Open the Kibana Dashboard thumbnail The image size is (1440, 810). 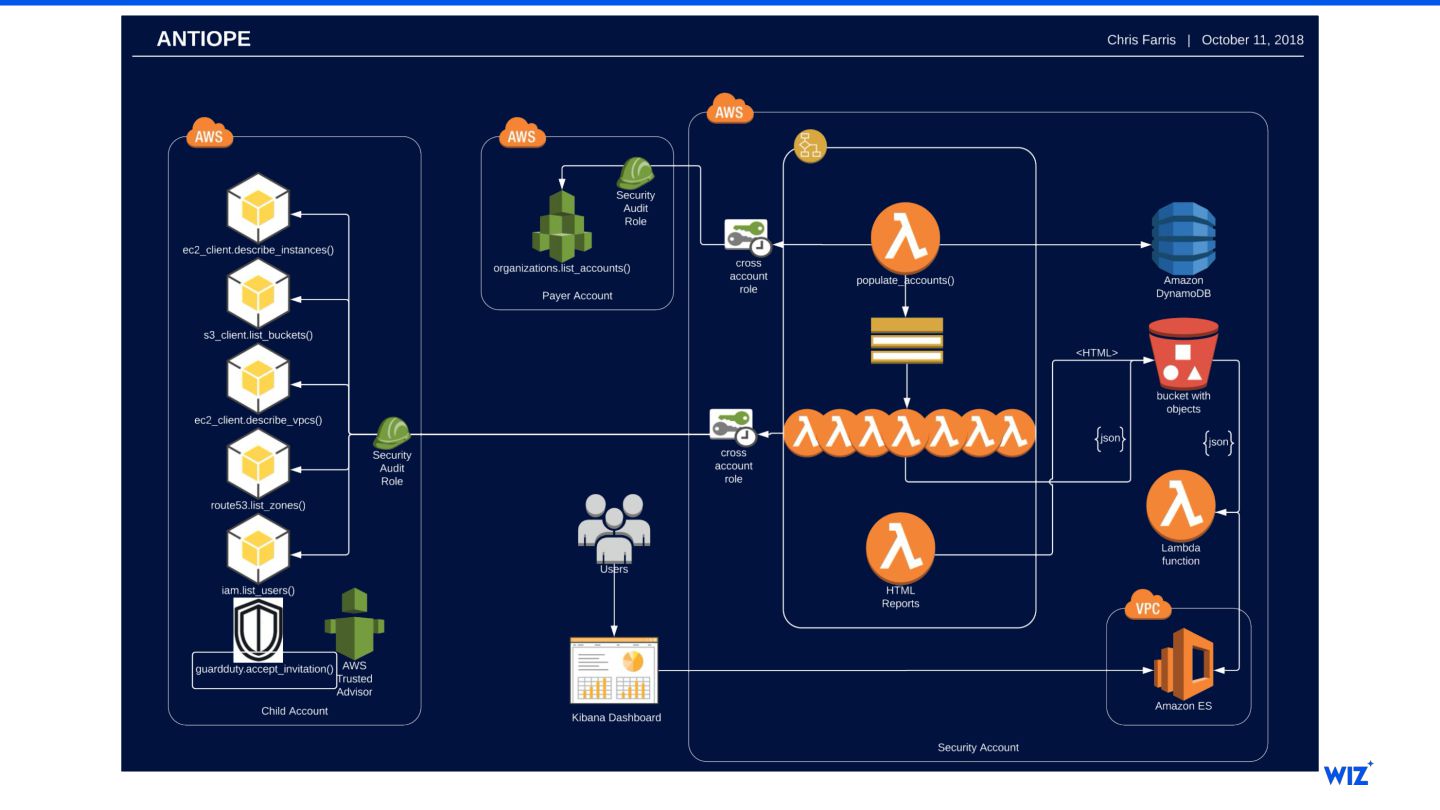[x=615, y=670]
